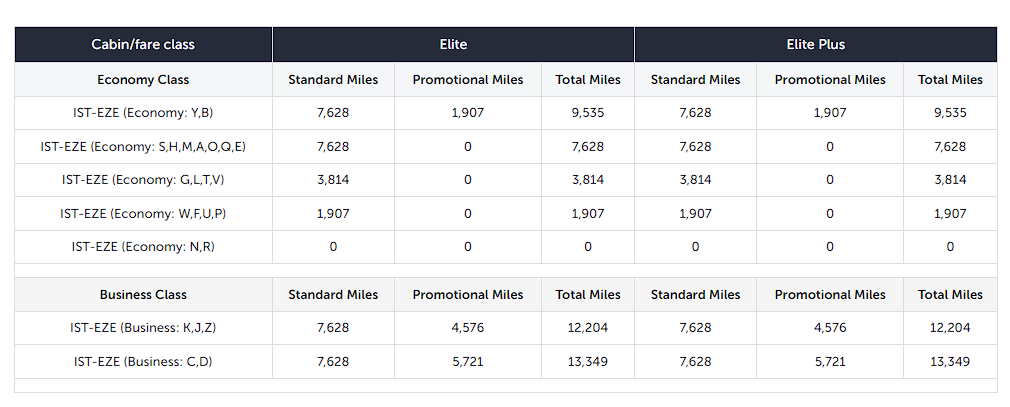Image resolution: width=1010 pixels, height=407 pixels.
Task: Click the Economy Class section heading
Action: point(143,80)
